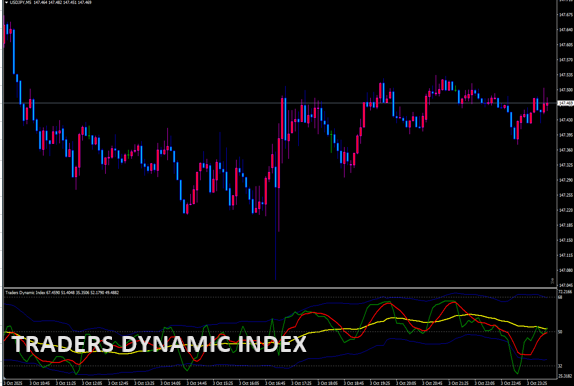574x386 pixels.
Task: Click the 3 Oct 12:05 time axis label
Action: (92, 383)
